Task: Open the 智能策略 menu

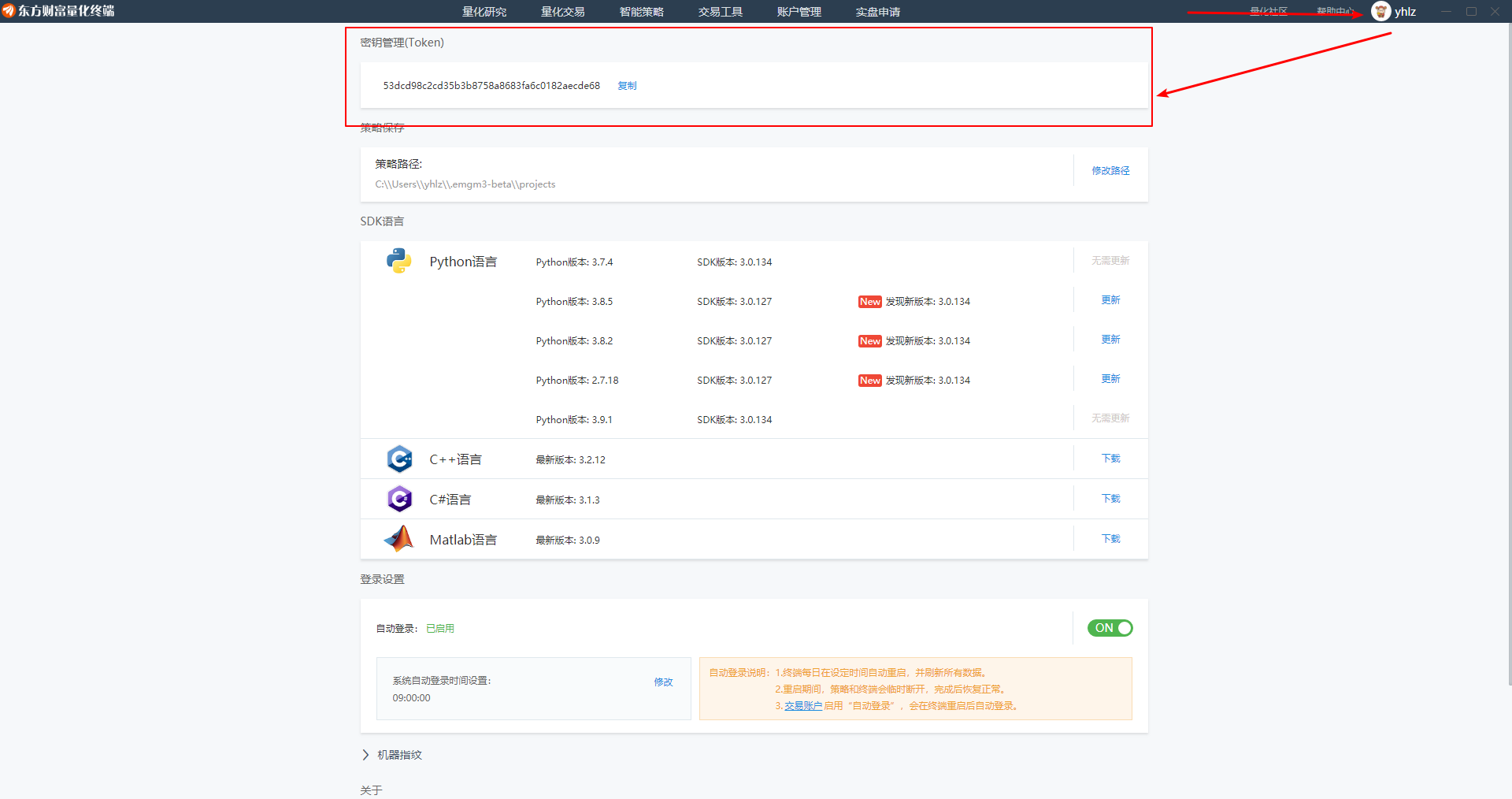Action: tap(642, 12)
